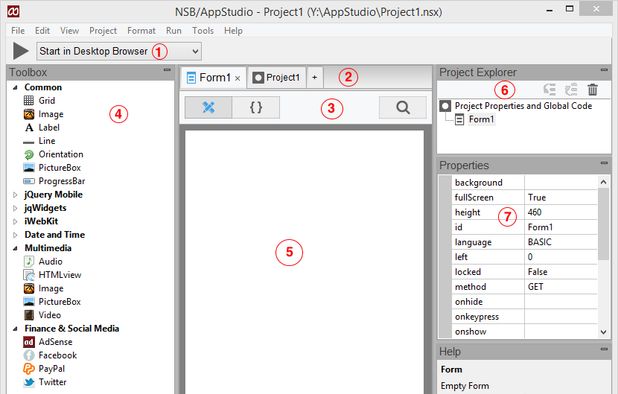Viewport: 618px width, 394px height.
Task: Click the language value BASIC
Action: [561, 242]
